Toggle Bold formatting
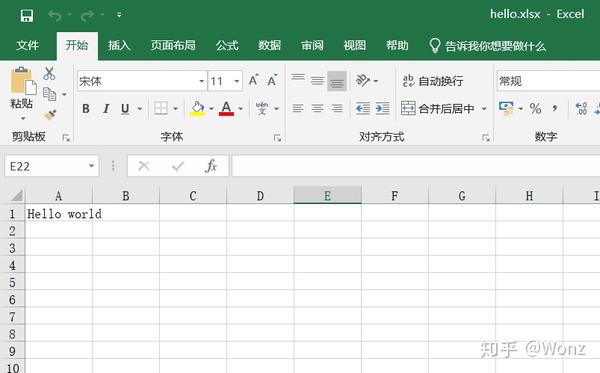The image size is (600, 373). coord(86,109)
